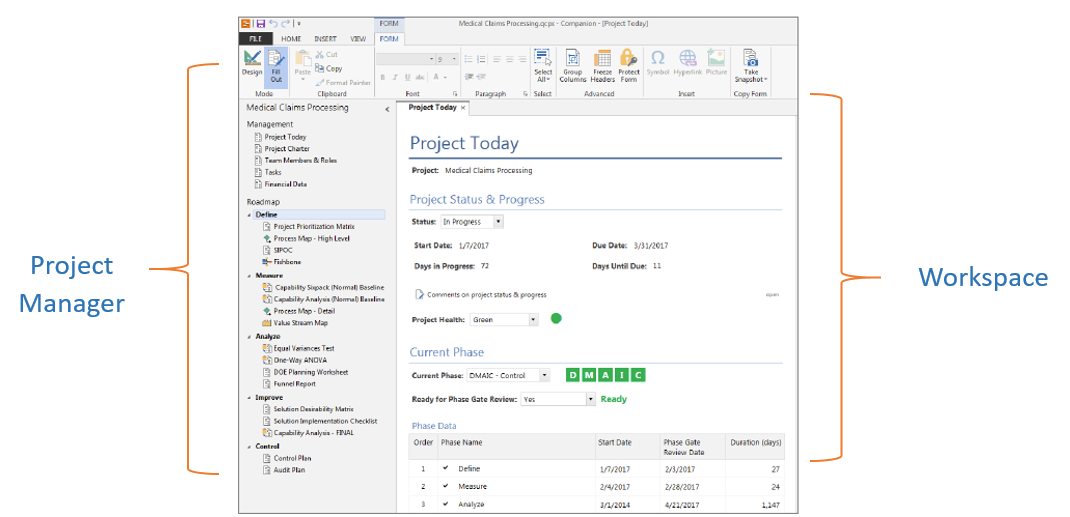Open the Project Health dropdown
The image size is (1070, 517).
(x=533, y=320)
